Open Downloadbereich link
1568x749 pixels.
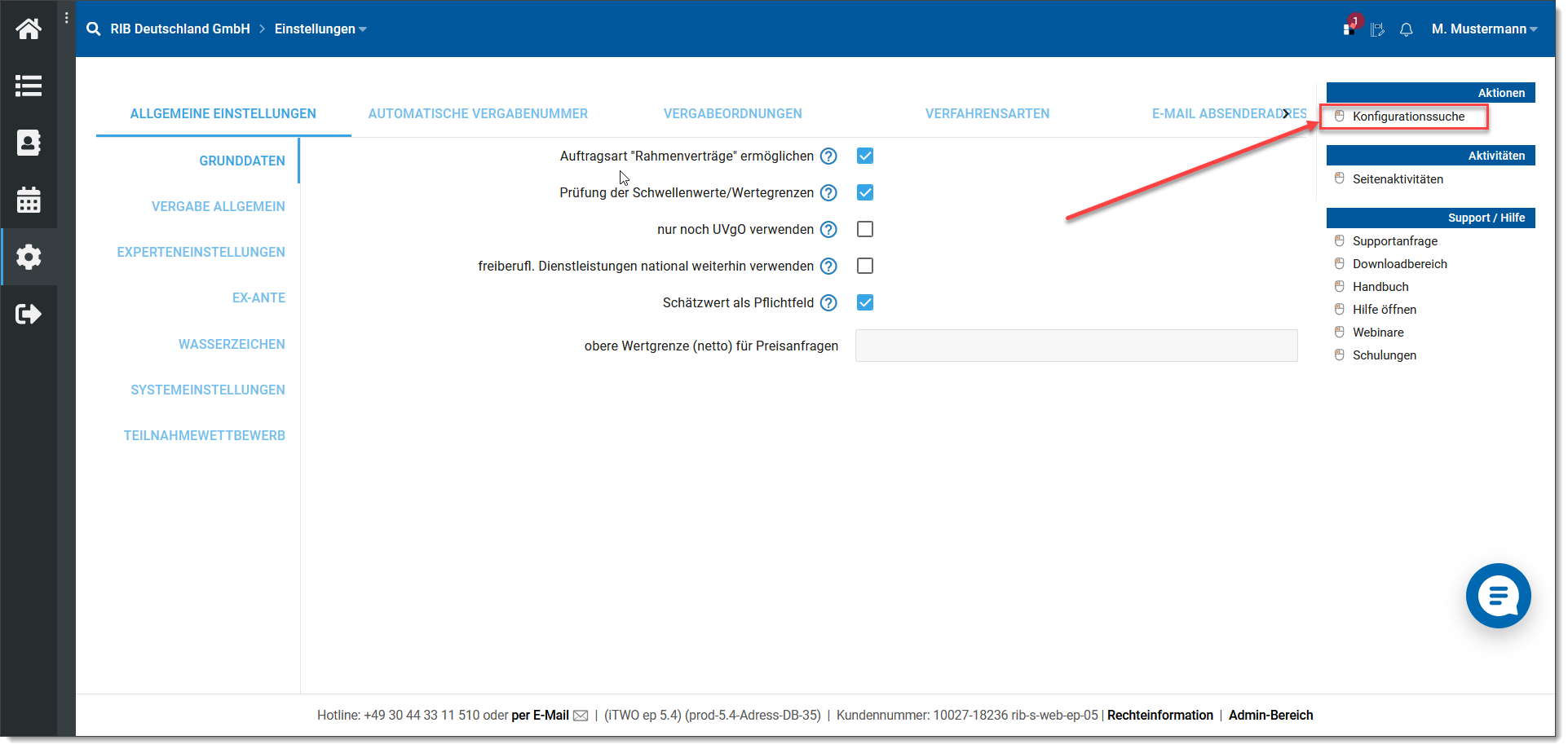[x=1400, y=264]
